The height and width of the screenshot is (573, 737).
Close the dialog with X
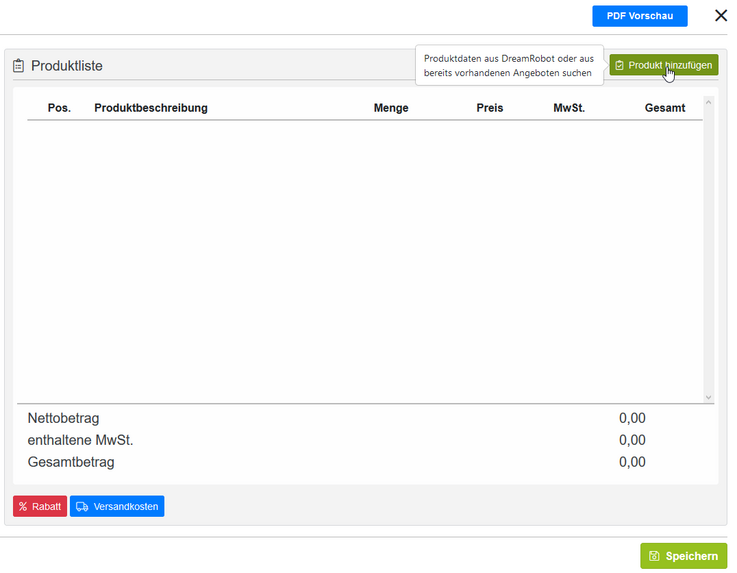721,16
